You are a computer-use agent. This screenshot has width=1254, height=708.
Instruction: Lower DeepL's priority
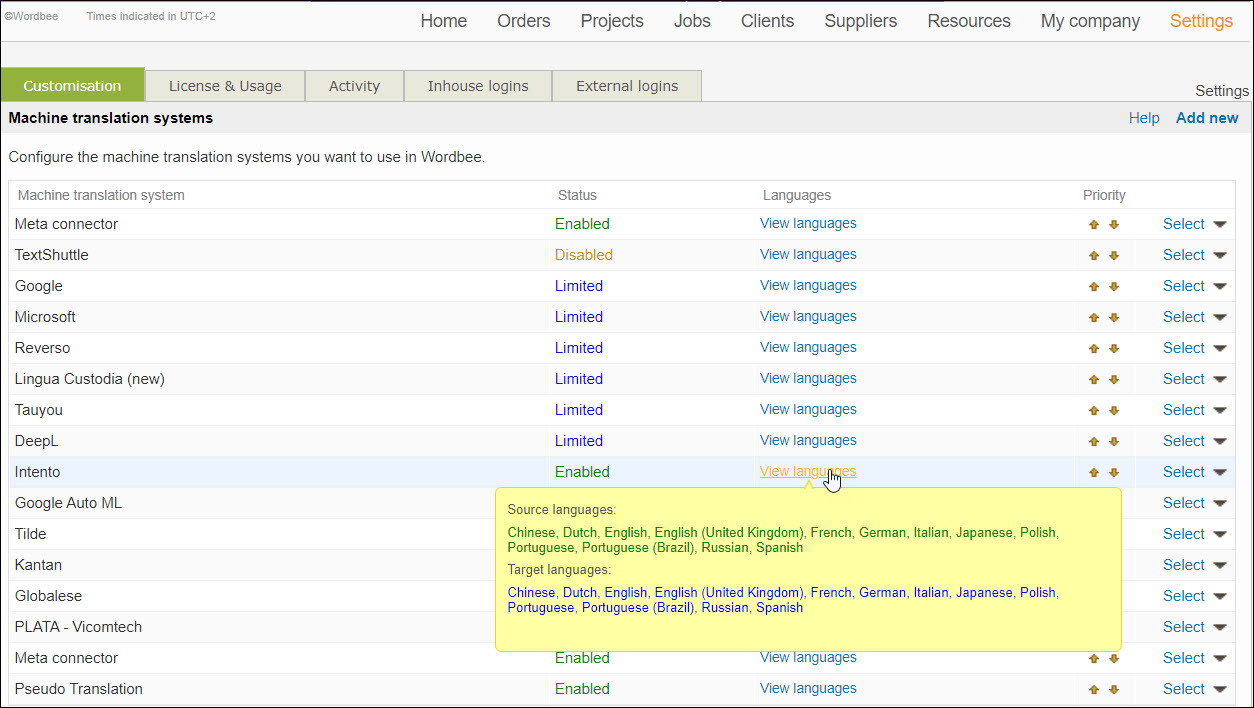[x=1113, y=441]
